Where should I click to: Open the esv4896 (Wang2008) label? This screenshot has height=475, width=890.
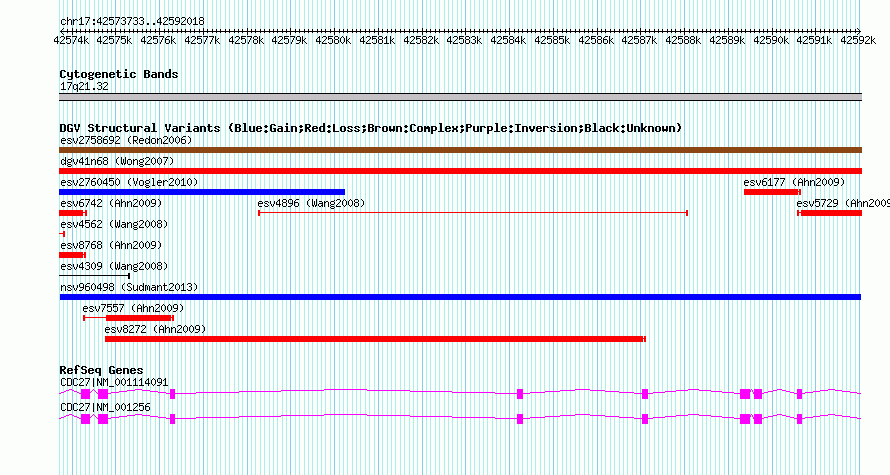(311, 203)
